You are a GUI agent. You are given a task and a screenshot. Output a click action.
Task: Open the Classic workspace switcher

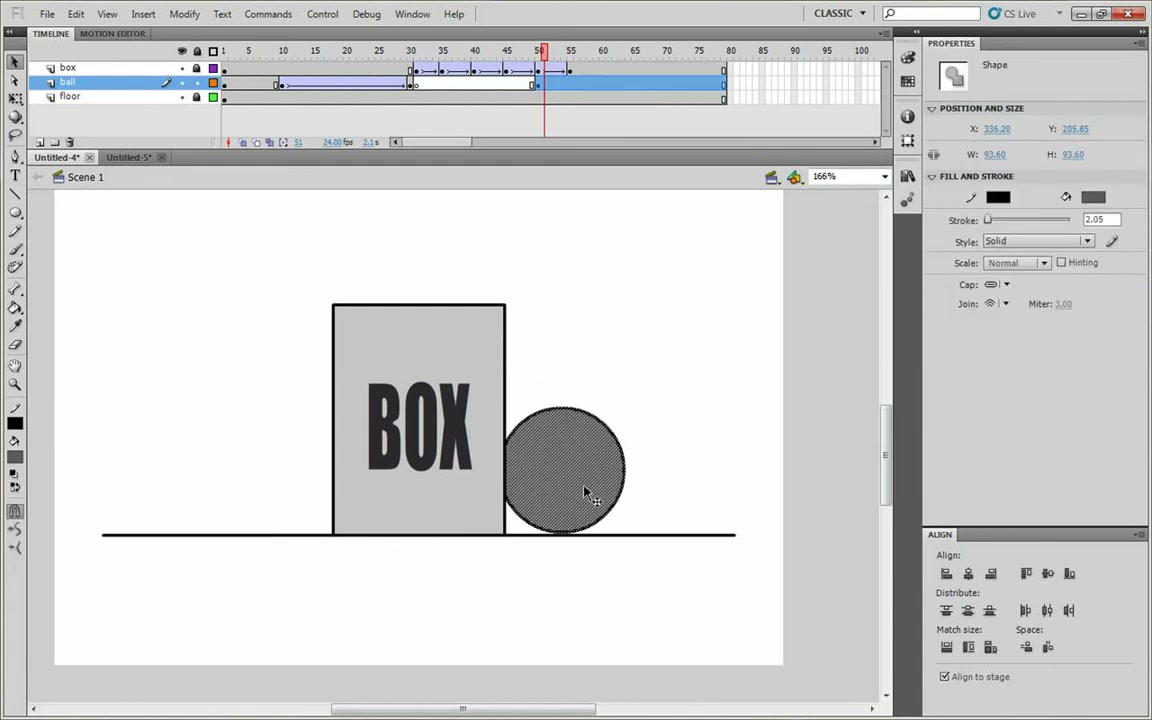[x=840, y=13]
